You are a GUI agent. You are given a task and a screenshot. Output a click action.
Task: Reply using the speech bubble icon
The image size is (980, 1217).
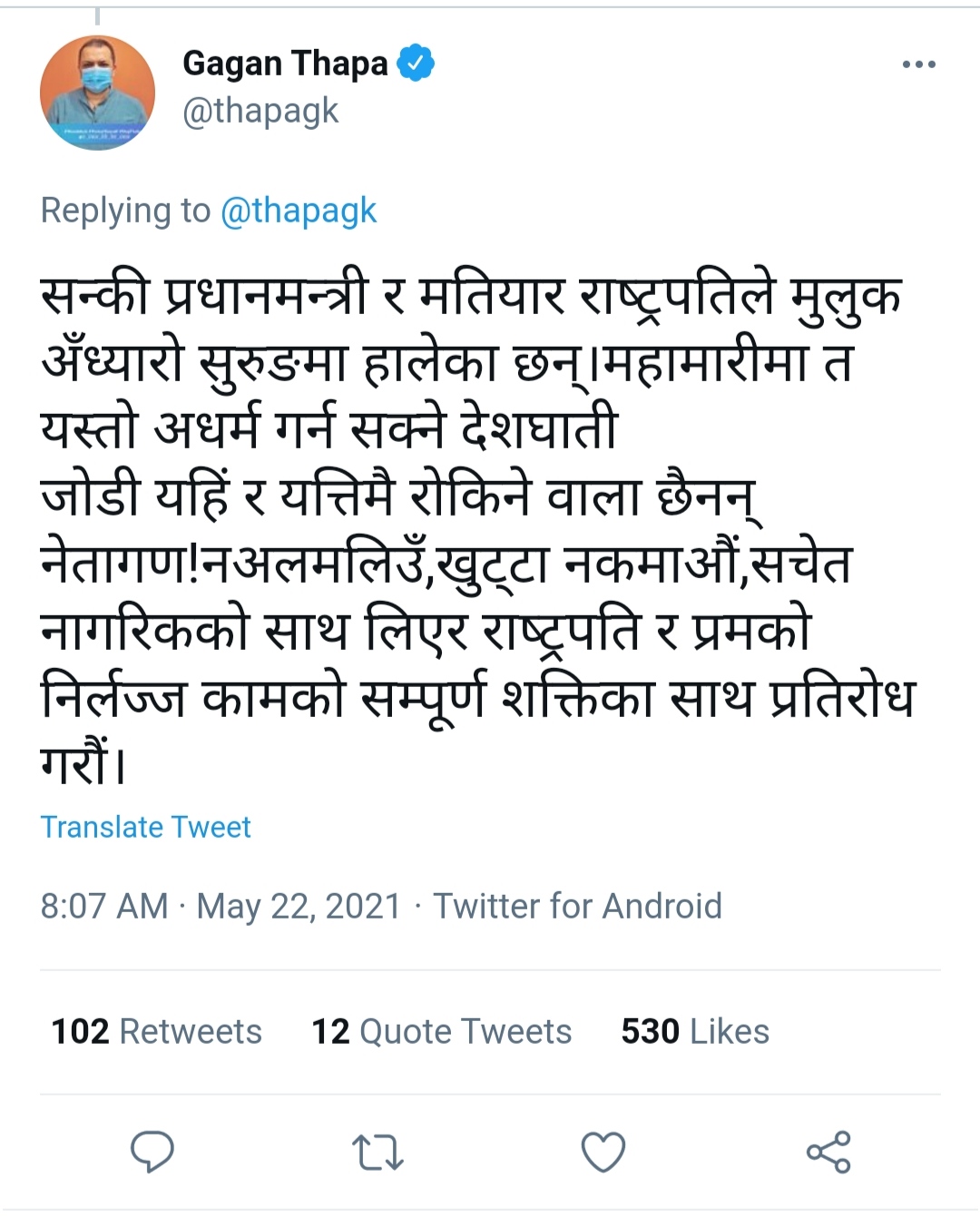pyautogui.click(x=152, y=1152)
